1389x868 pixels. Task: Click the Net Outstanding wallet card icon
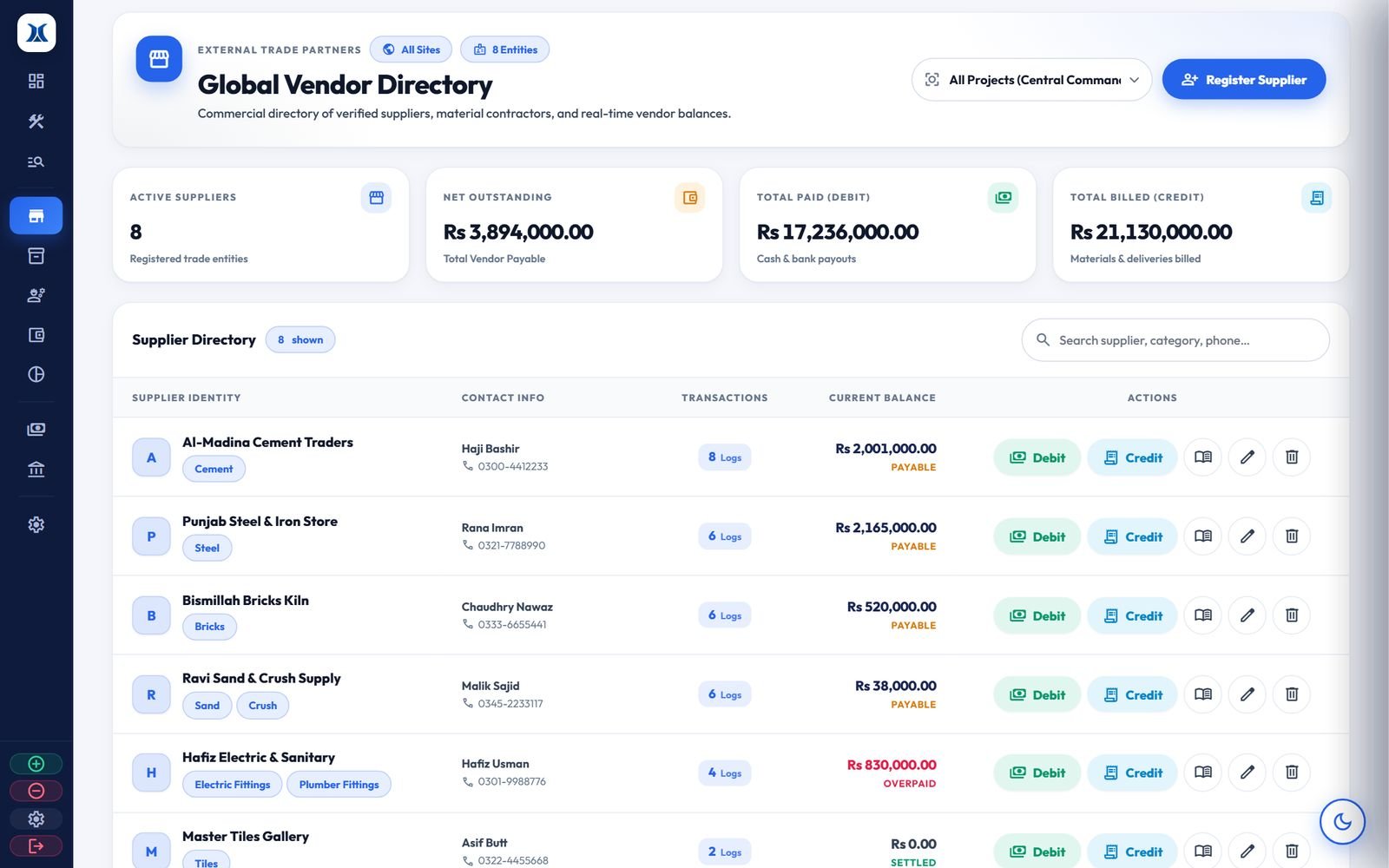tap(689, 198)
